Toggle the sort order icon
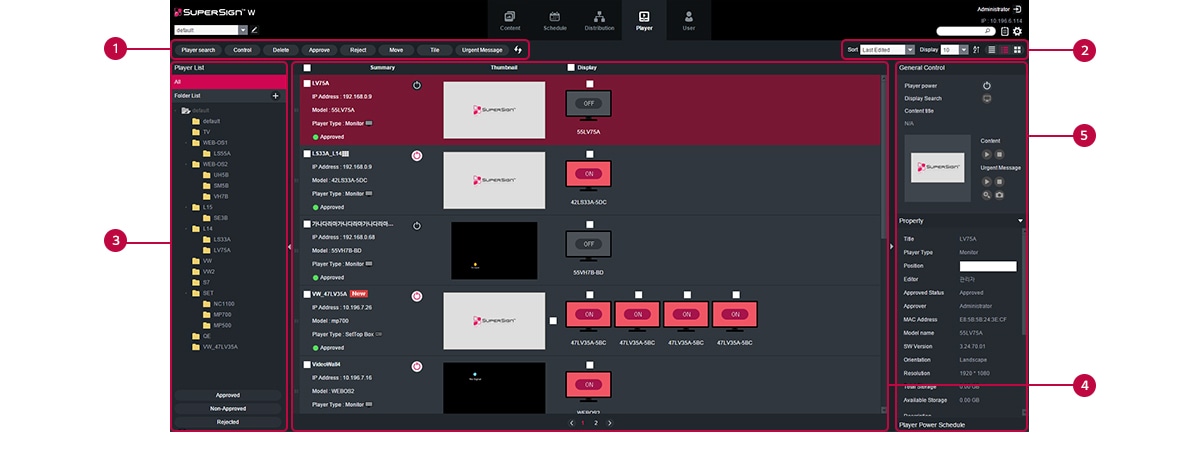Image resolution: width=1200 pixels, height=450 pixels. tap(976, 49)
